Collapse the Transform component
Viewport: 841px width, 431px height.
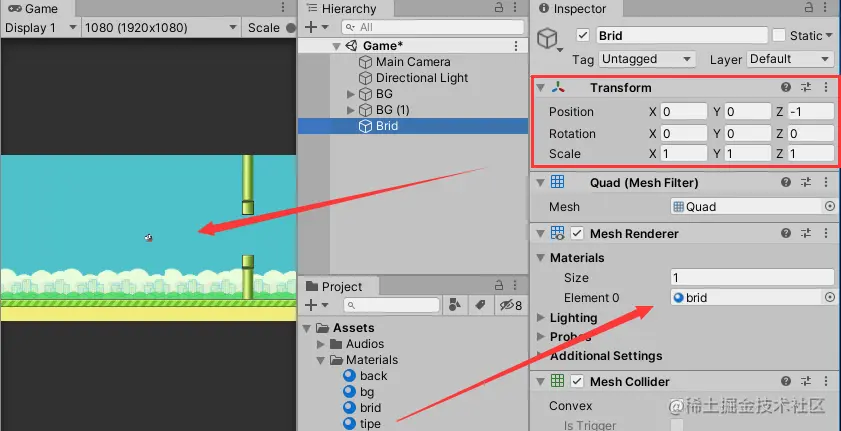pos(541,88)
